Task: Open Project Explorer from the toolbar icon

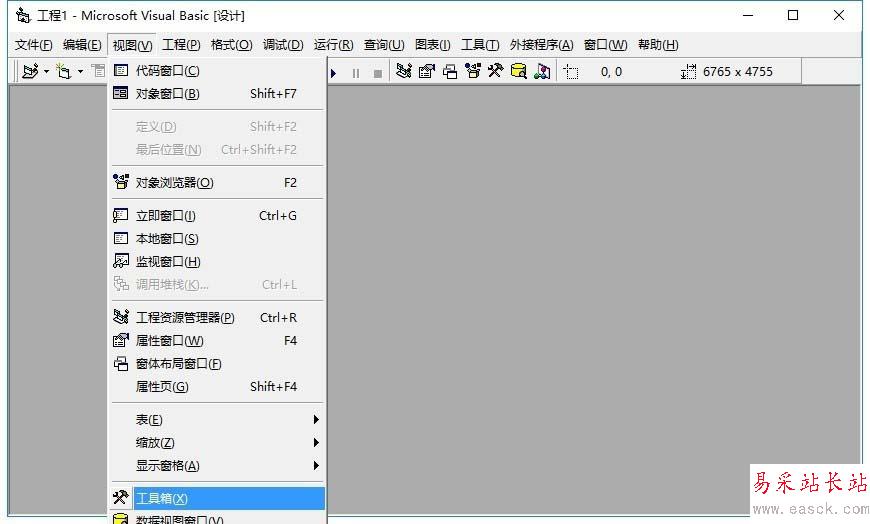Action: [x=404, y=71]
